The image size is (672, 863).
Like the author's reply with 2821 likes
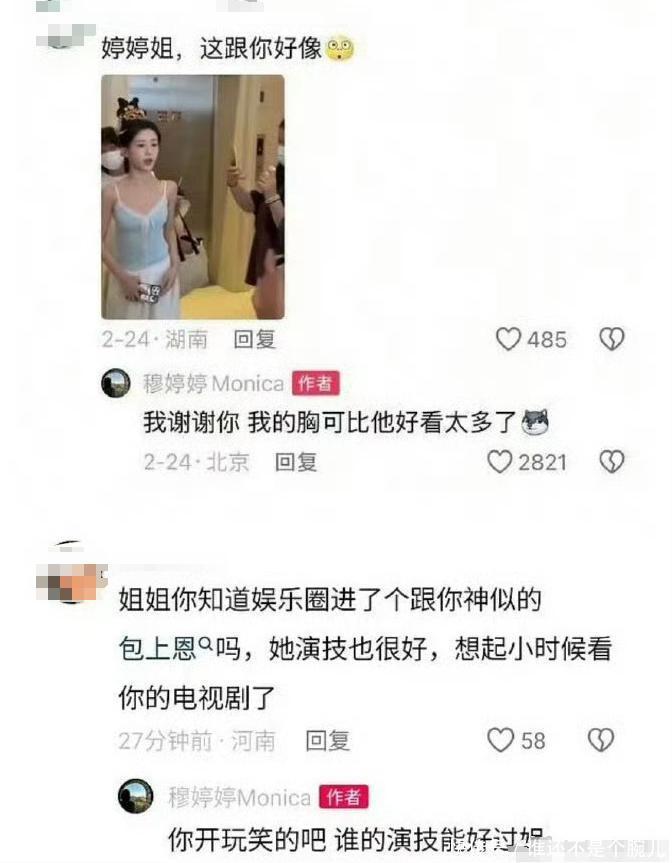click(x=500, y=462)
